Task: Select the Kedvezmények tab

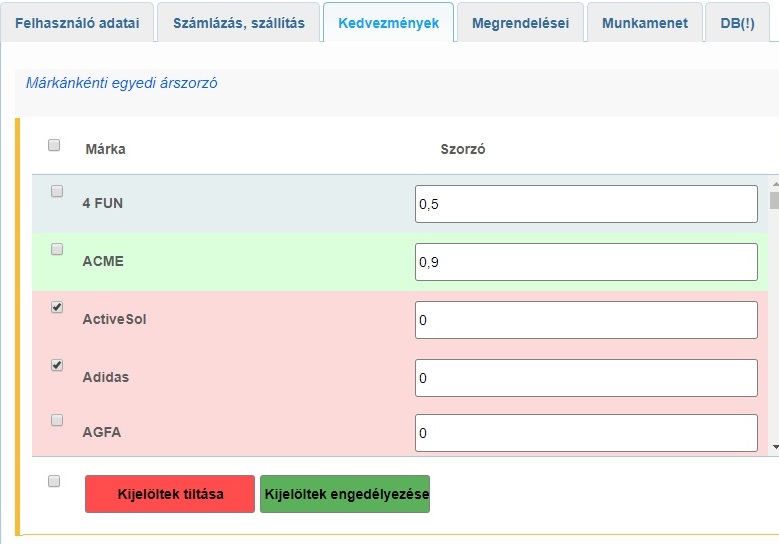Action: (x=388, y=22)
